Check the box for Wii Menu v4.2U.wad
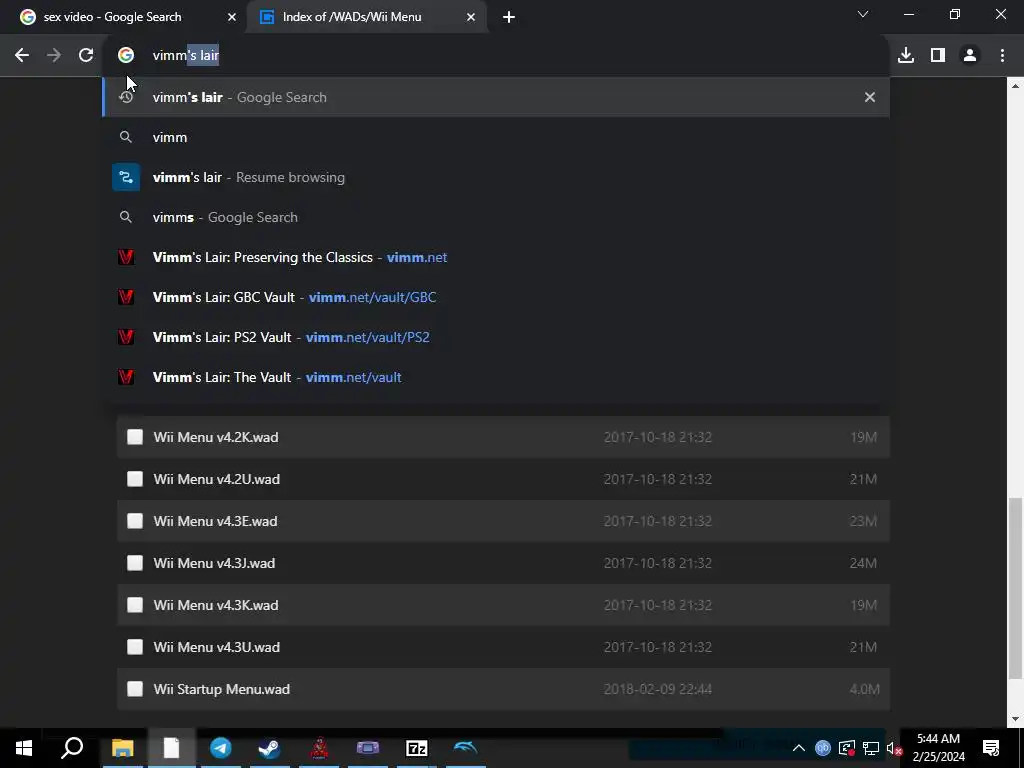This screenshot has width=1024, height=768. pyautogui.click(x=135, y=479)
